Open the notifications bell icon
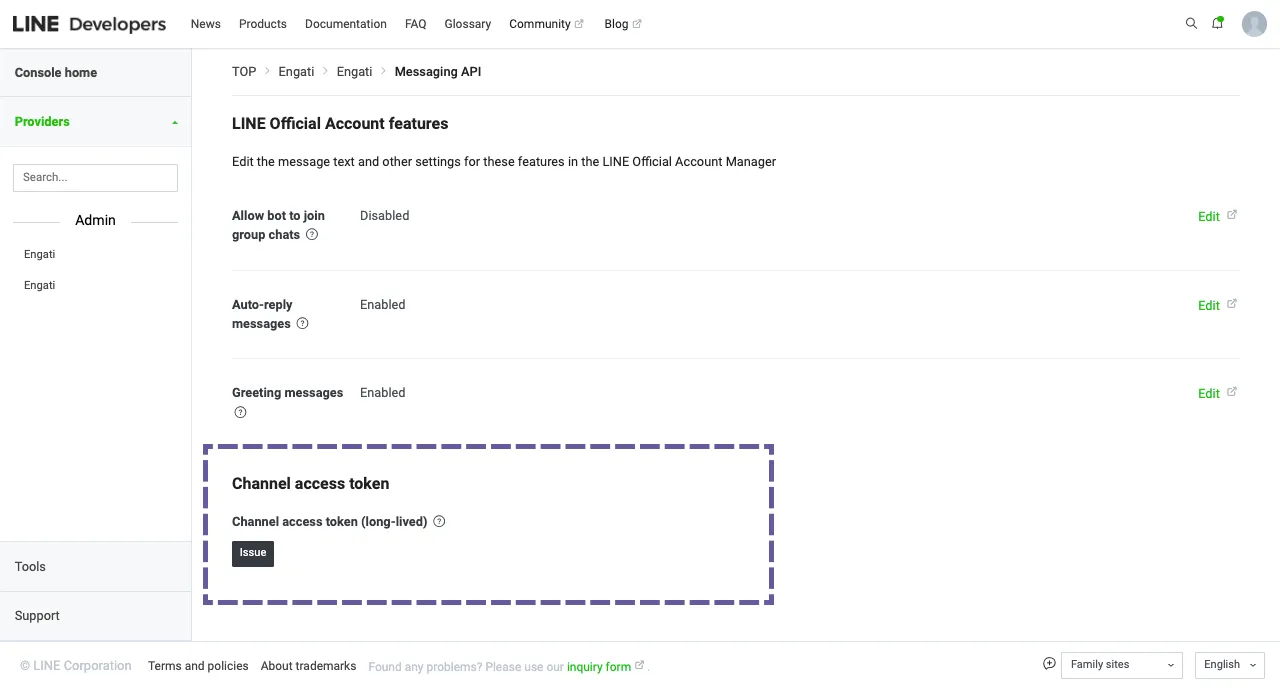Image resolution: width=1280 pixels, height=689 pixels. click(1218, 23)
